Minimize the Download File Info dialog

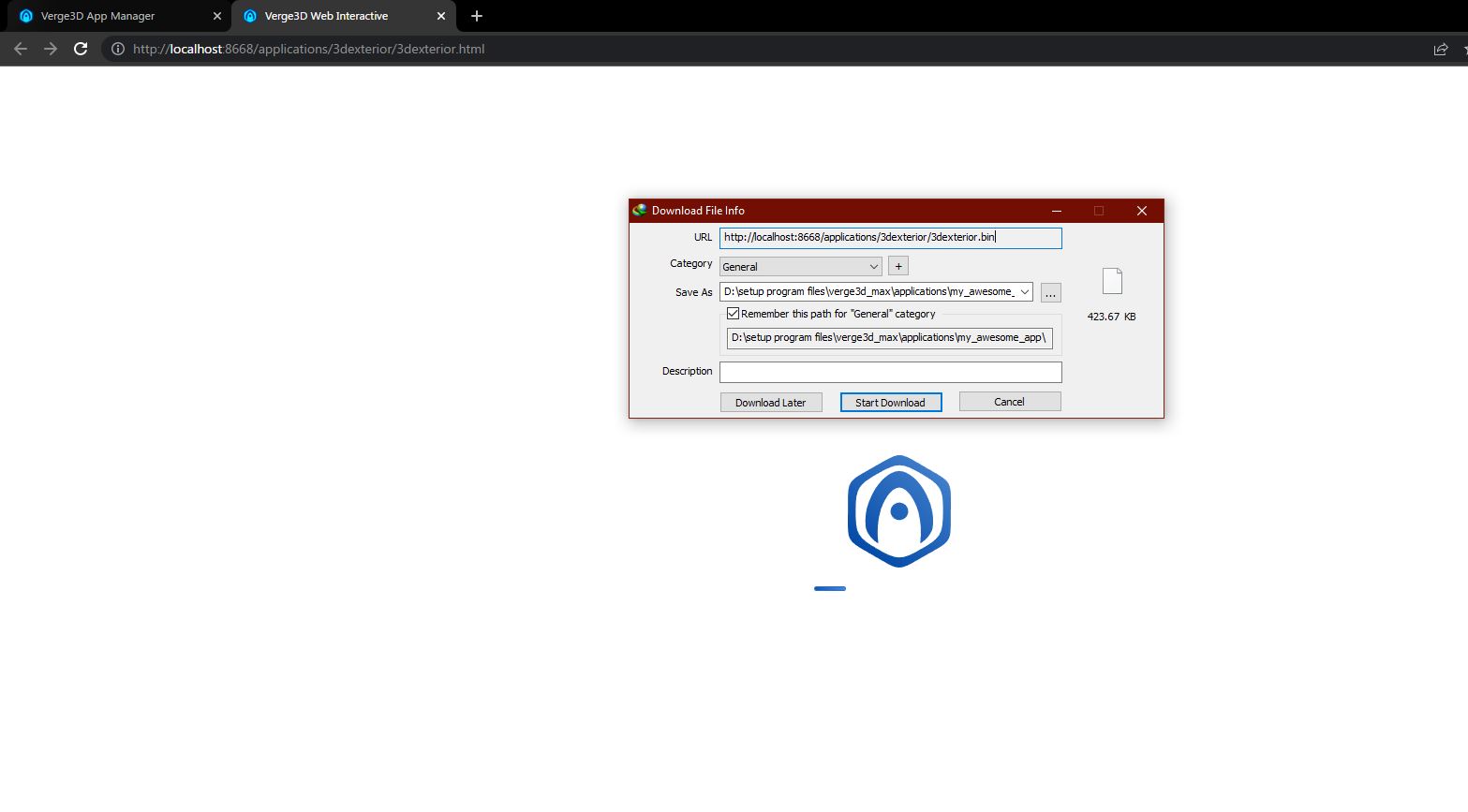1057,211
